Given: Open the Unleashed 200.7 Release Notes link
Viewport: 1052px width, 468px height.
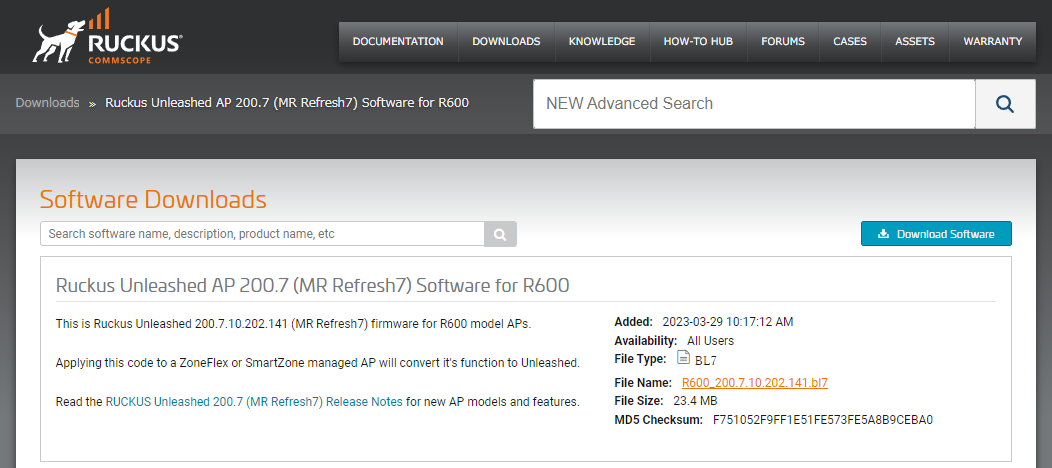Looking at the screenshot, I should click(x=254, y=402).
